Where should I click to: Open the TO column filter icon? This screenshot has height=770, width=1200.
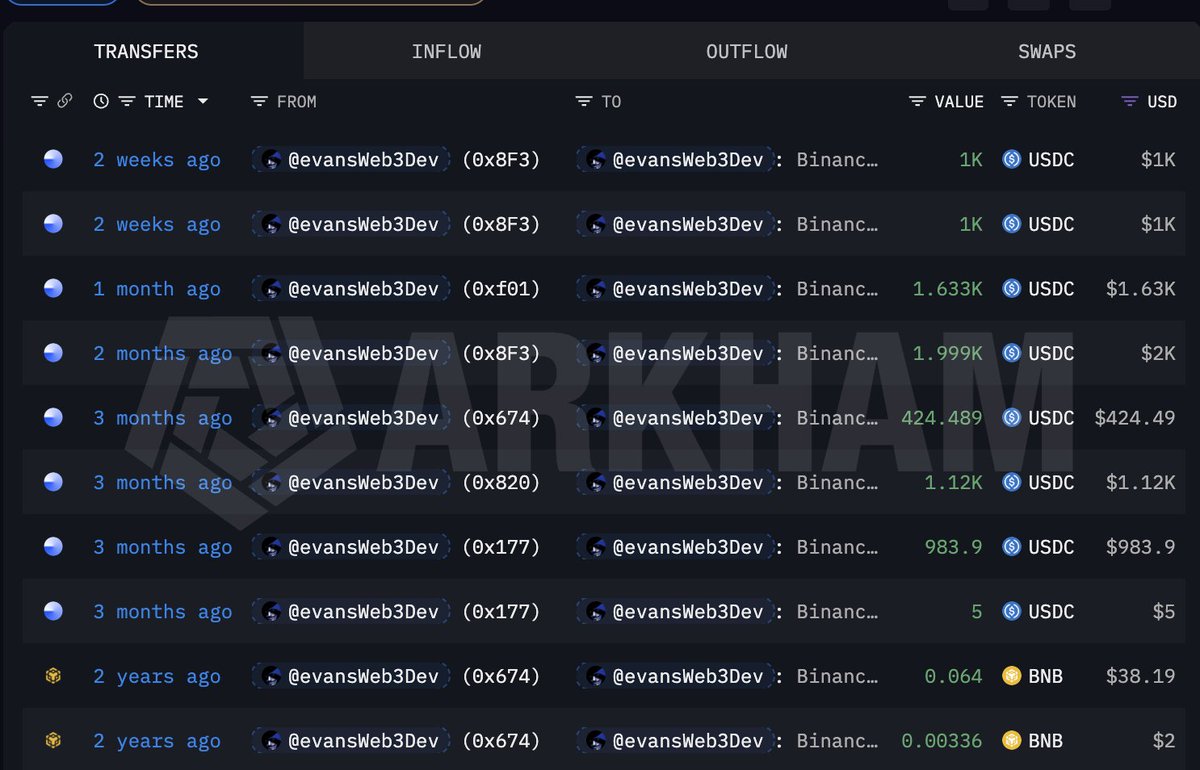point(584,101)
